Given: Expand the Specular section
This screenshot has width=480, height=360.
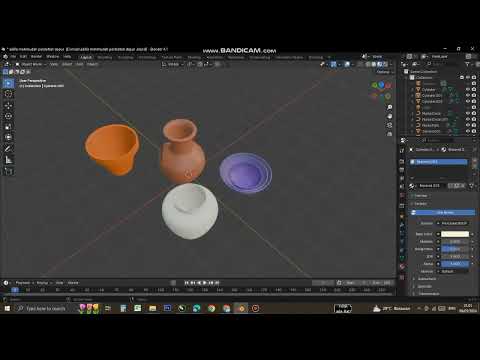Looking at the screenshot, I should coord(424,286).
